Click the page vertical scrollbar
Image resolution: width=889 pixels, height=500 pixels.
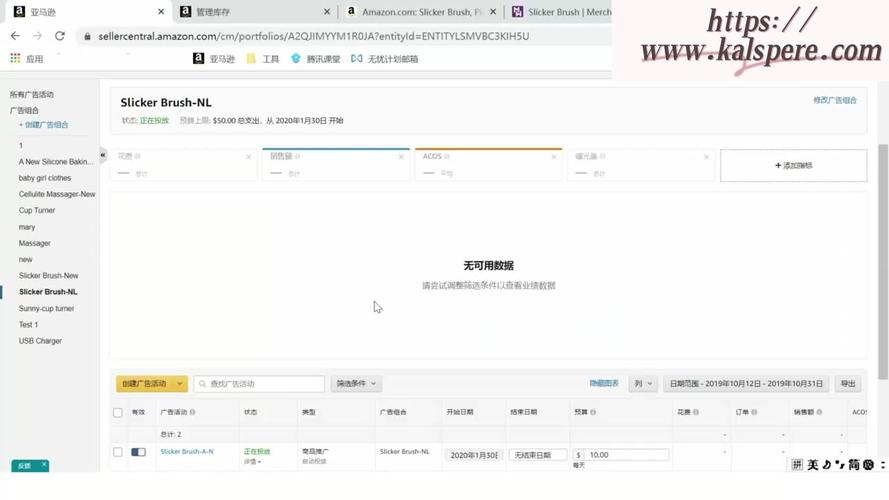pos(883,261)
